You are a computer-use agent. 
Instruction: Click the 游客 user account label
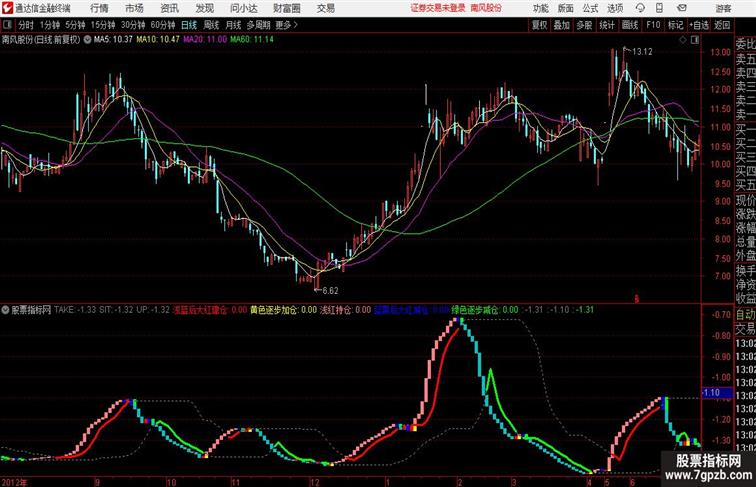click(723, 8)
